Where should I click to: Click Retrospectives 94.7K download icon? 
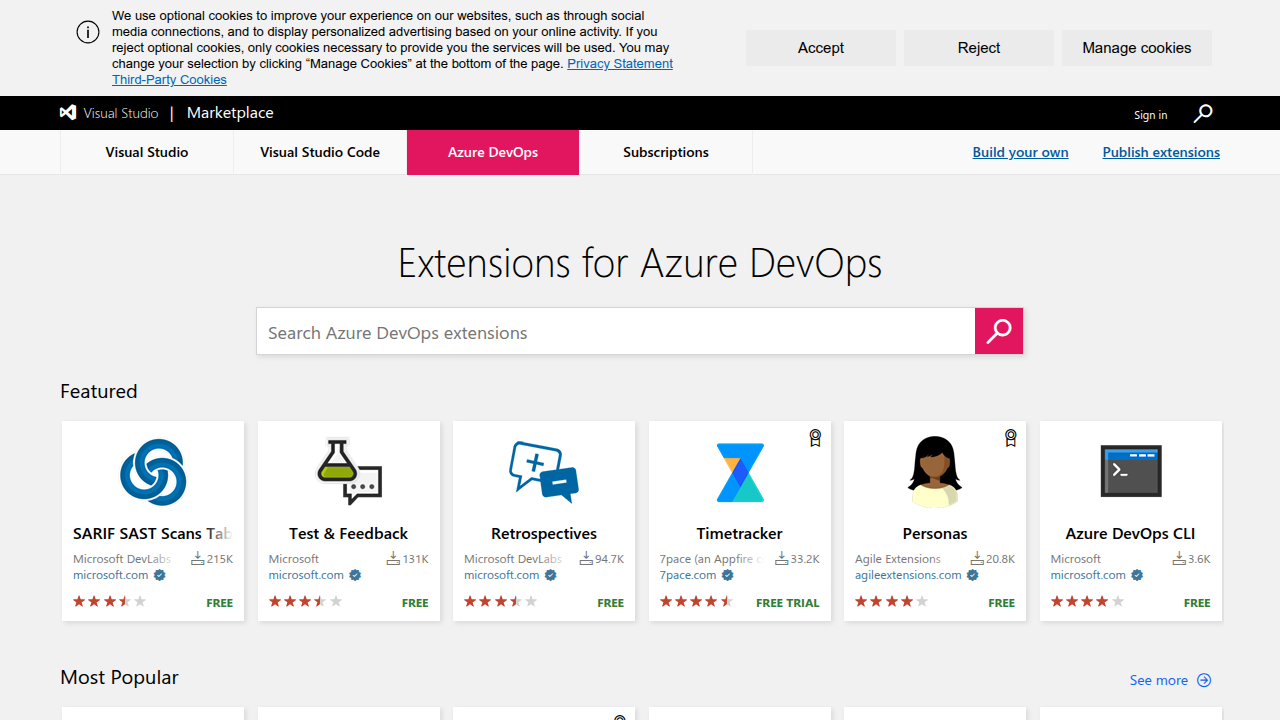[587, 559]
